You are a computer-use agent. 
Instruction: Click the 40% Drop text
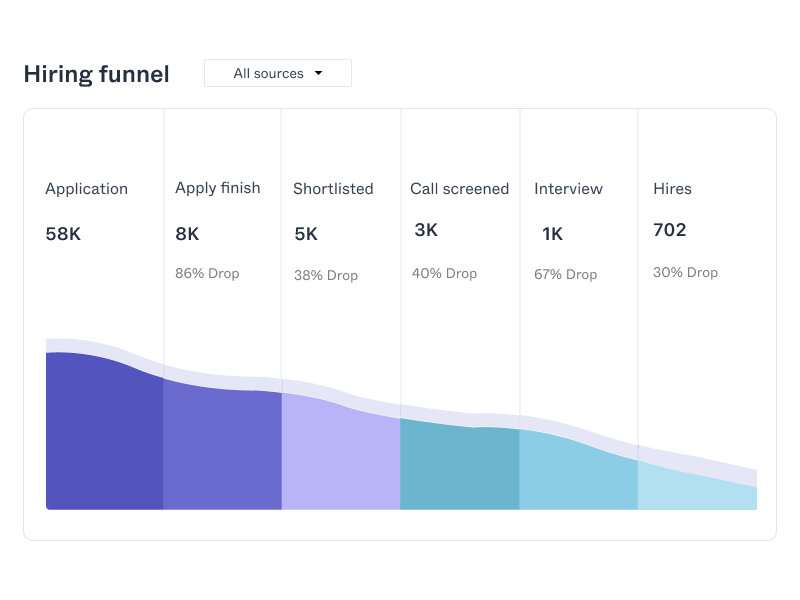[x=444, y=273]
